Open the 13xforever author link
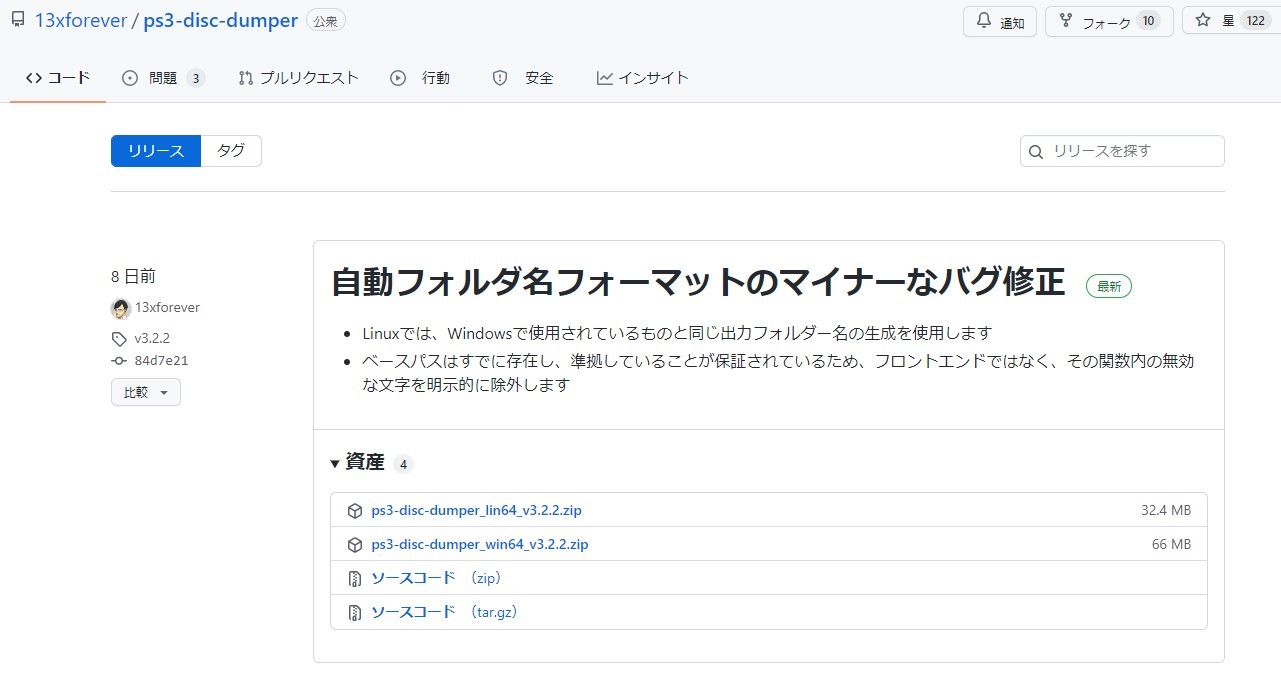1281x695 pixels. [167, 308]
